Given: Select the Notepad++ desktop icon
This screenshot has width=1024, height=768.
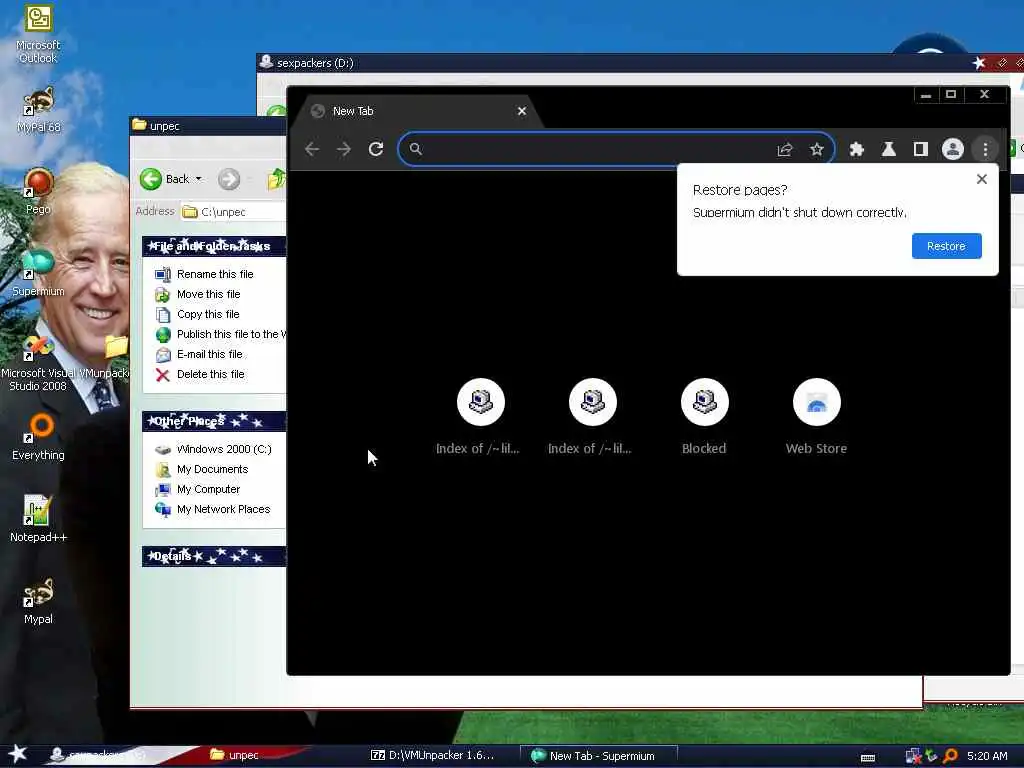Looking at the screenshot, I should pos(38,519).
